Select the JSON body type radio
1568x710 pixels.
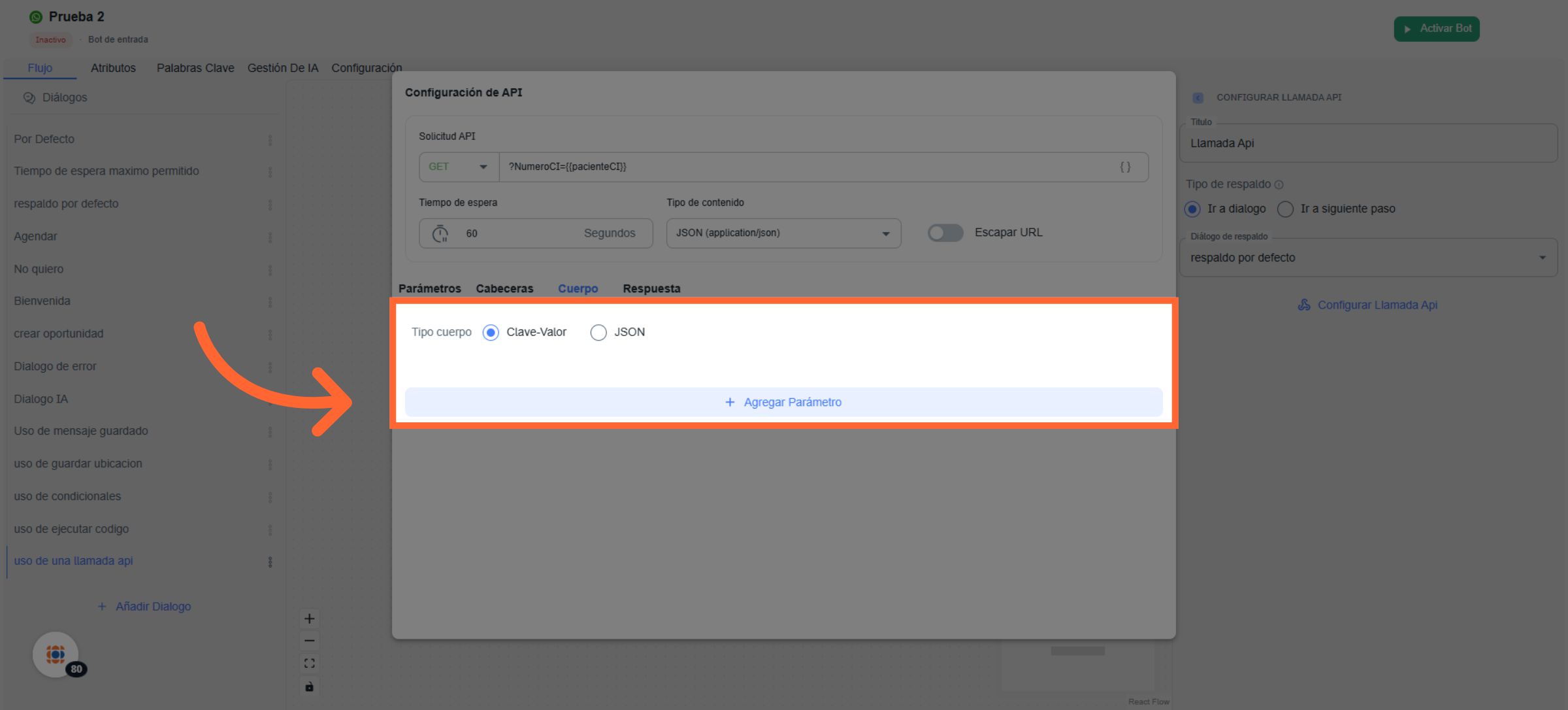[598, 333]
